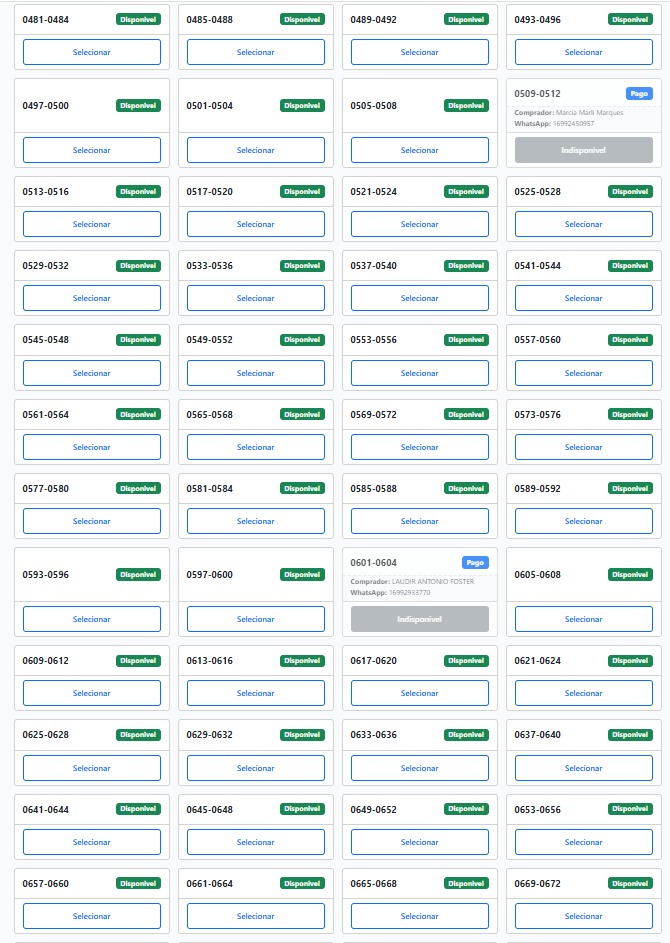Image resolution: width=670 pixels, height=943 pixels.
Task: Choose Selecionar for ticket range 0517-0520
Action: coord(255,224)
